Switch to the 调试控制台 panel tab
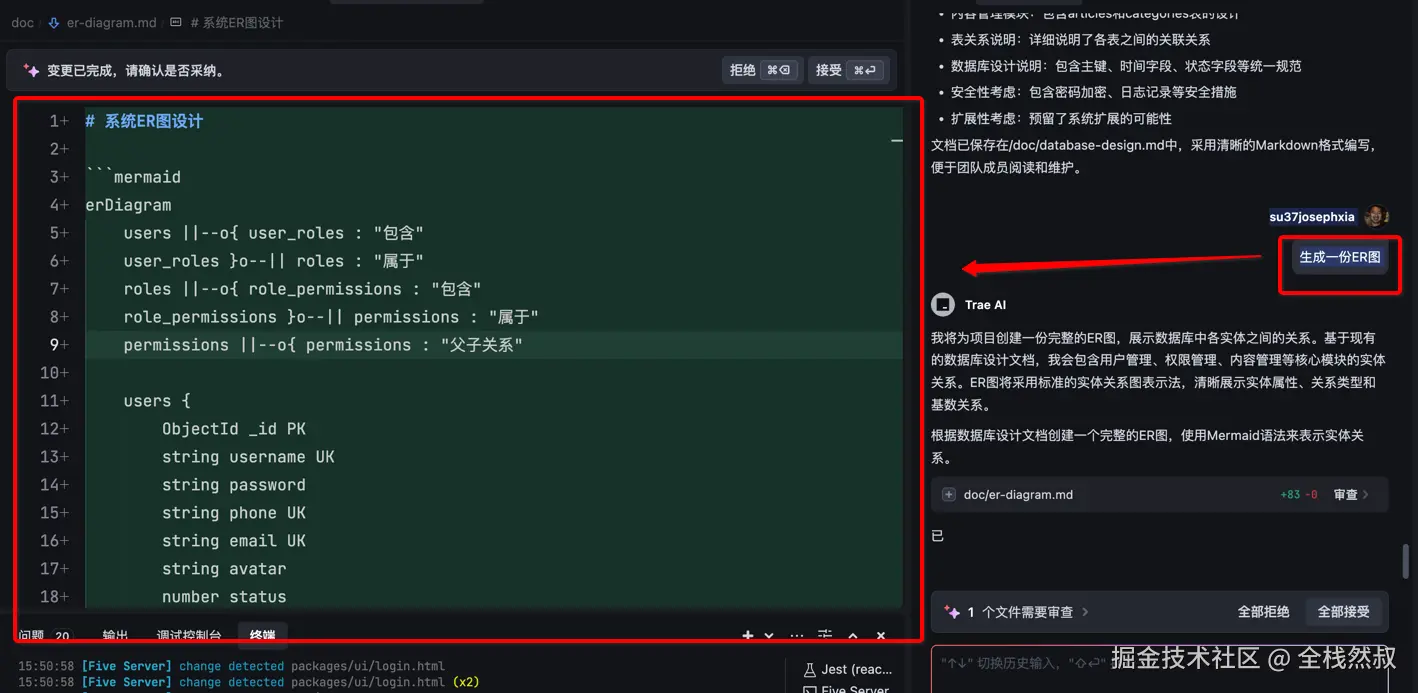 189,636
